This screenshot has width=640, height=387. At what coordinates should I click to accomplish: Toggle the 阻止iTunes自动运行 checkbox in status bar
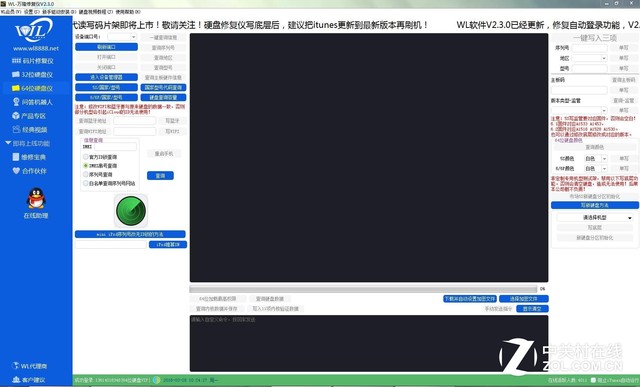[593, 380]
